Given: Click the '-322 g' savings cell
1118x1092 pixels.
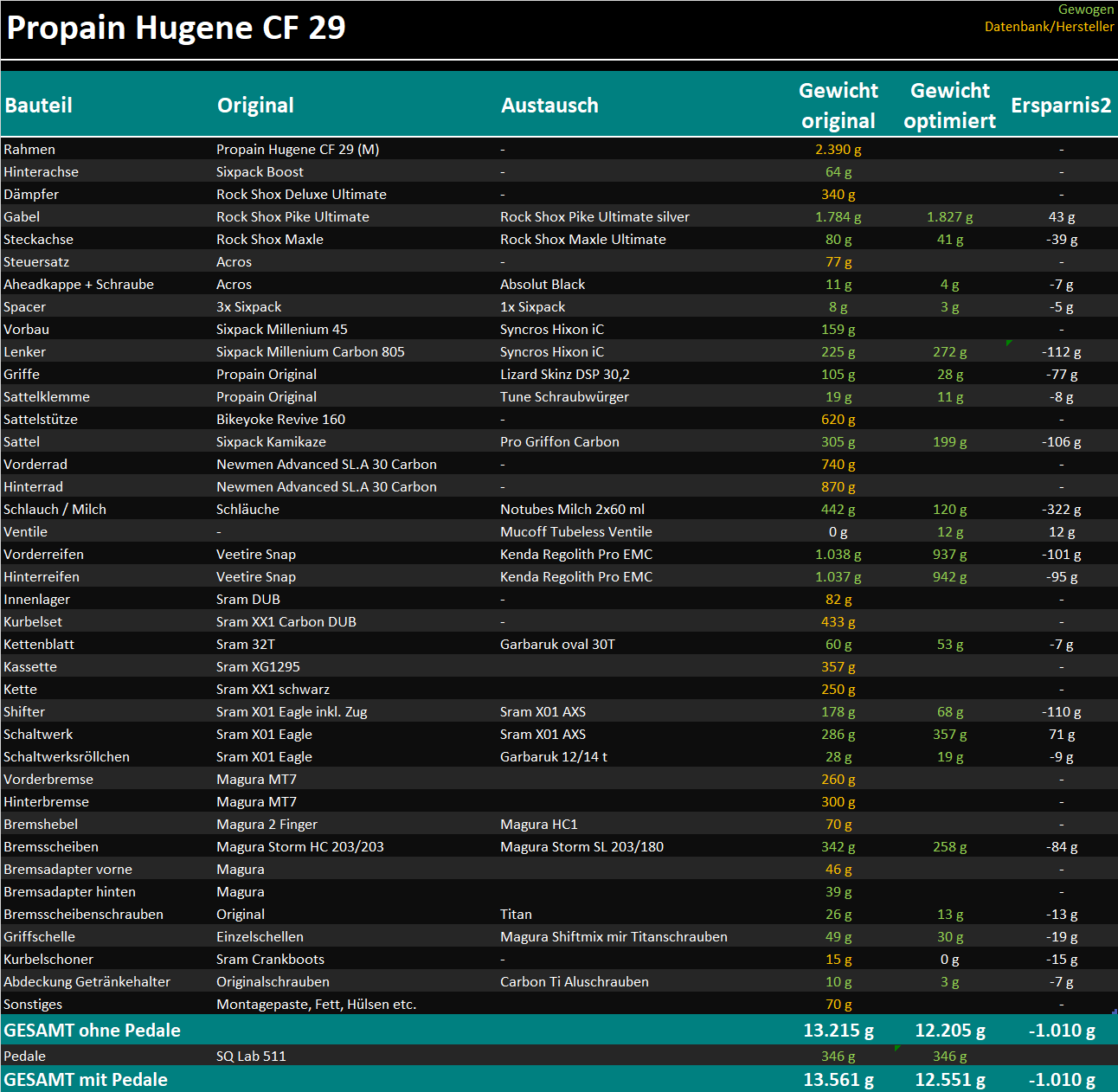Looking at the screenshot, I should pos(1062,510).
